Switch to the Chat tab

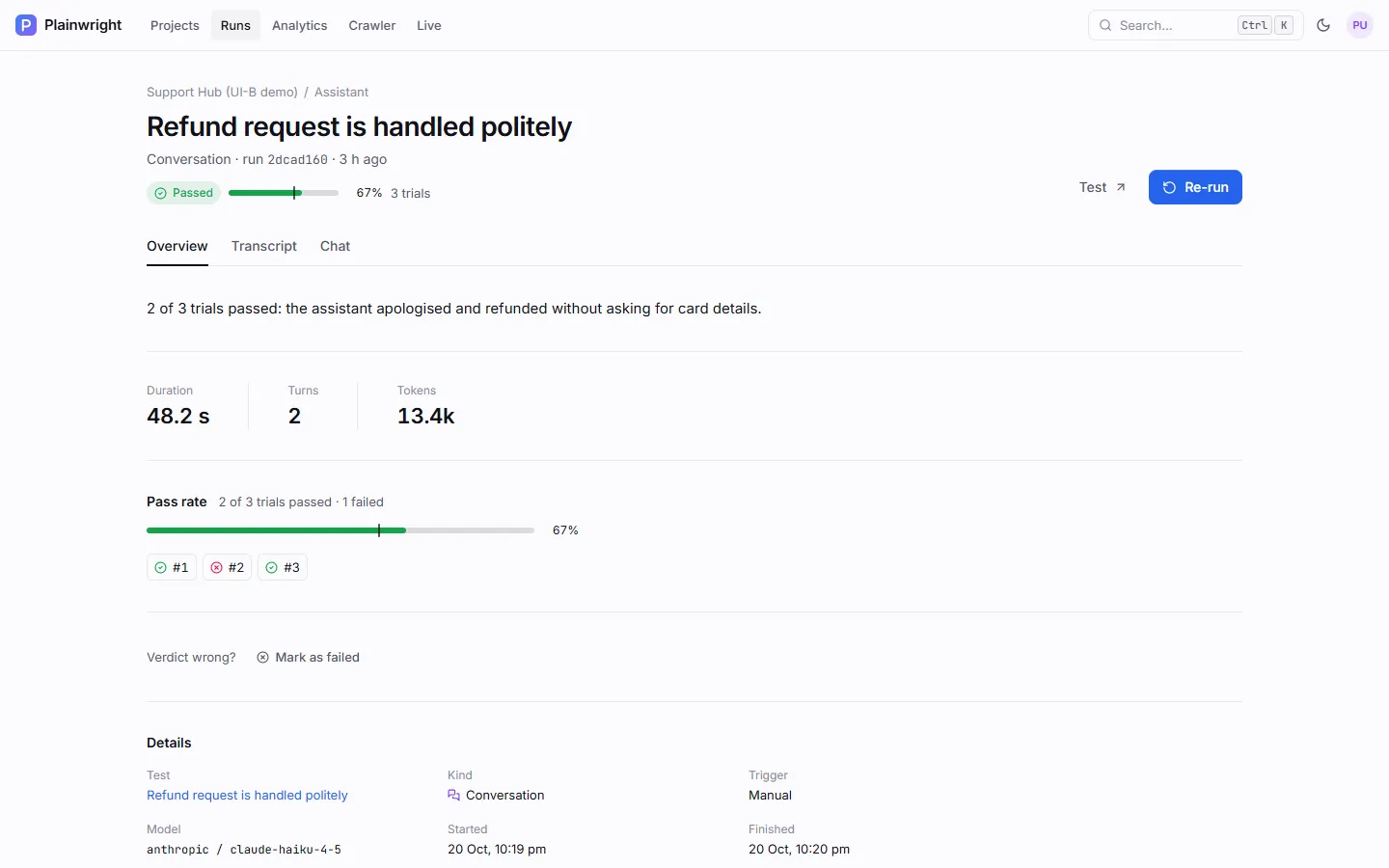[x=335, y=246]
